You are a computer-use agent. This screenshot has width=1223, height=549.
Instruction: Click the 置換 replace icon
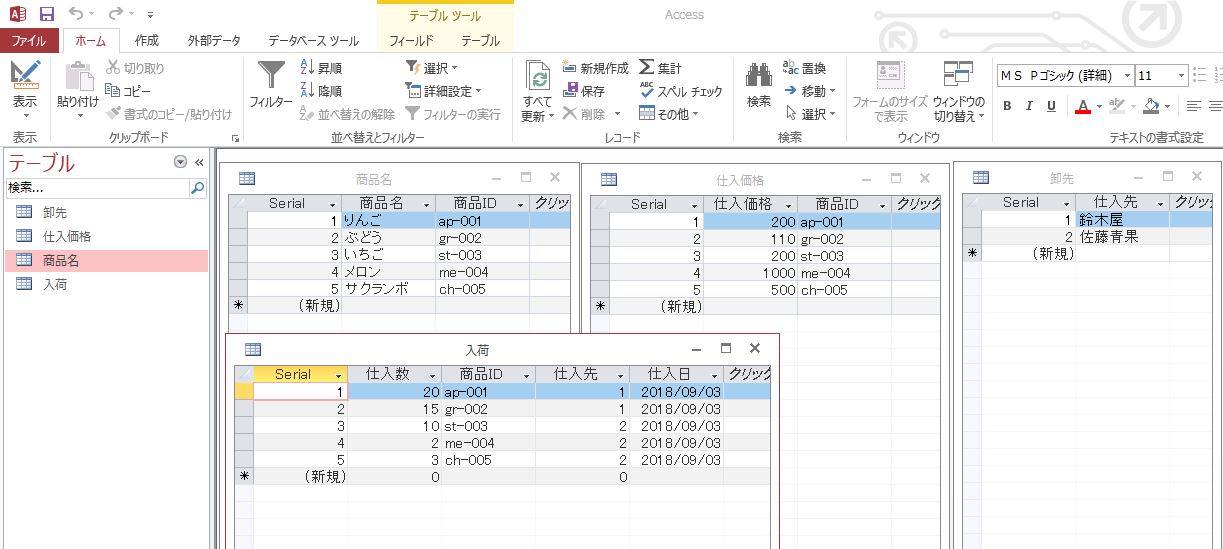point(804,68)
